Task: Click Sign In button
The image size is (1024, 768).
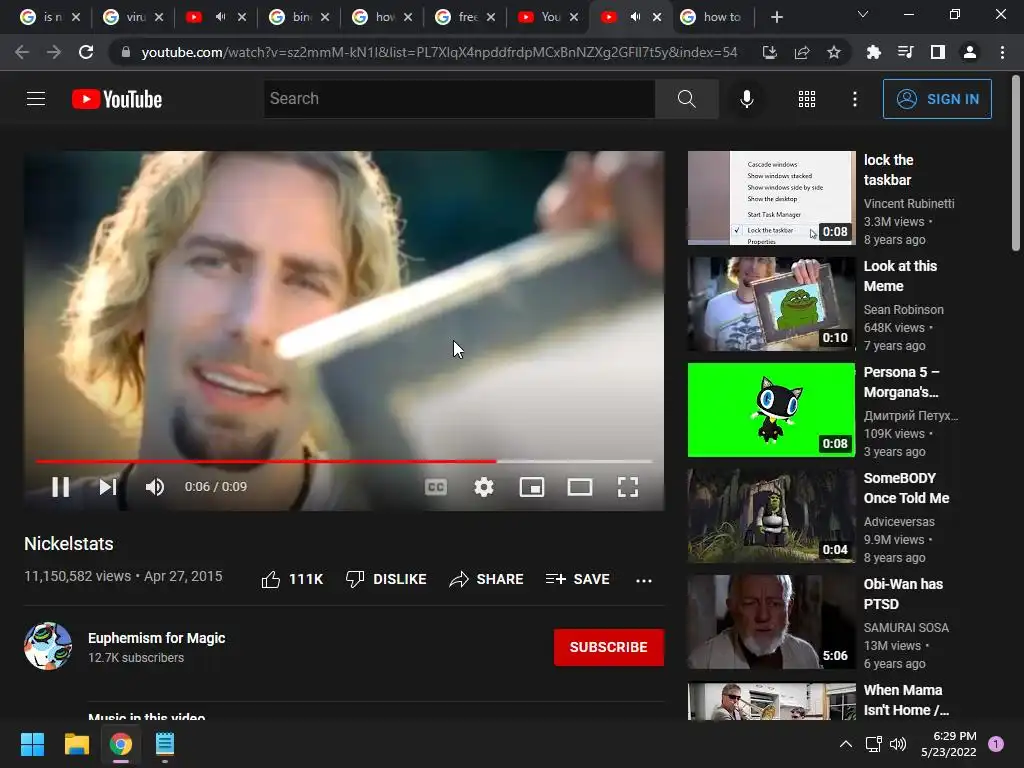Action: click(937, 99)
